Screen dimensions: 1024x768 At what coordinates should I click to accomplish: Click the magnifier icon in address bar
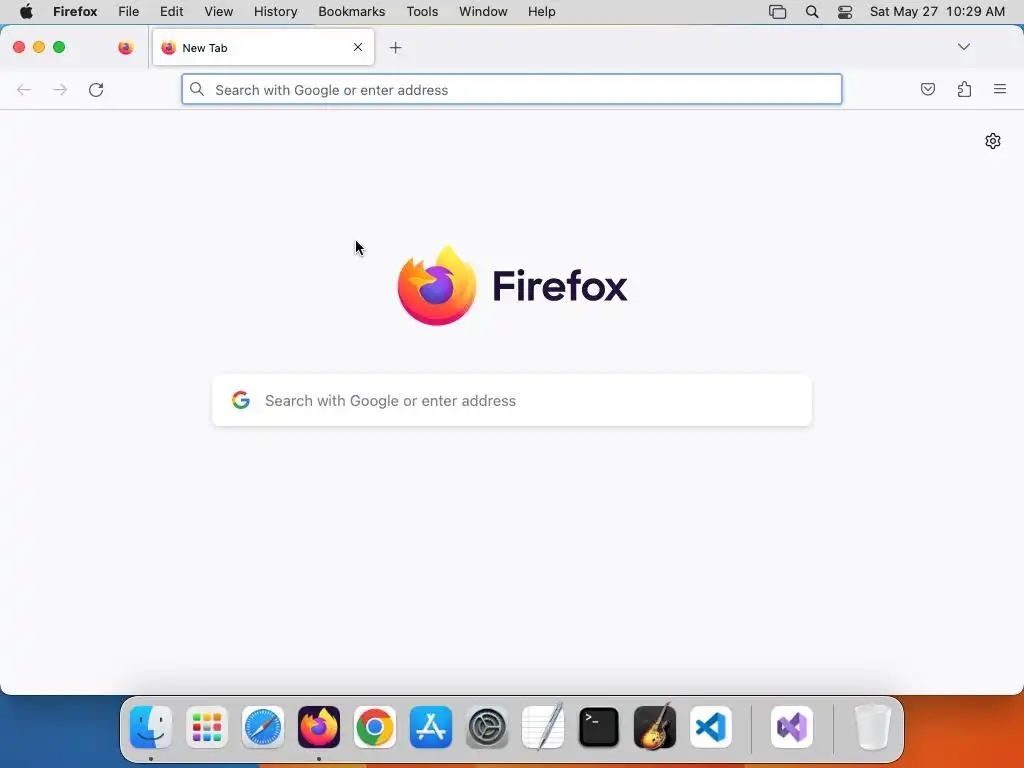coord(197,89)
